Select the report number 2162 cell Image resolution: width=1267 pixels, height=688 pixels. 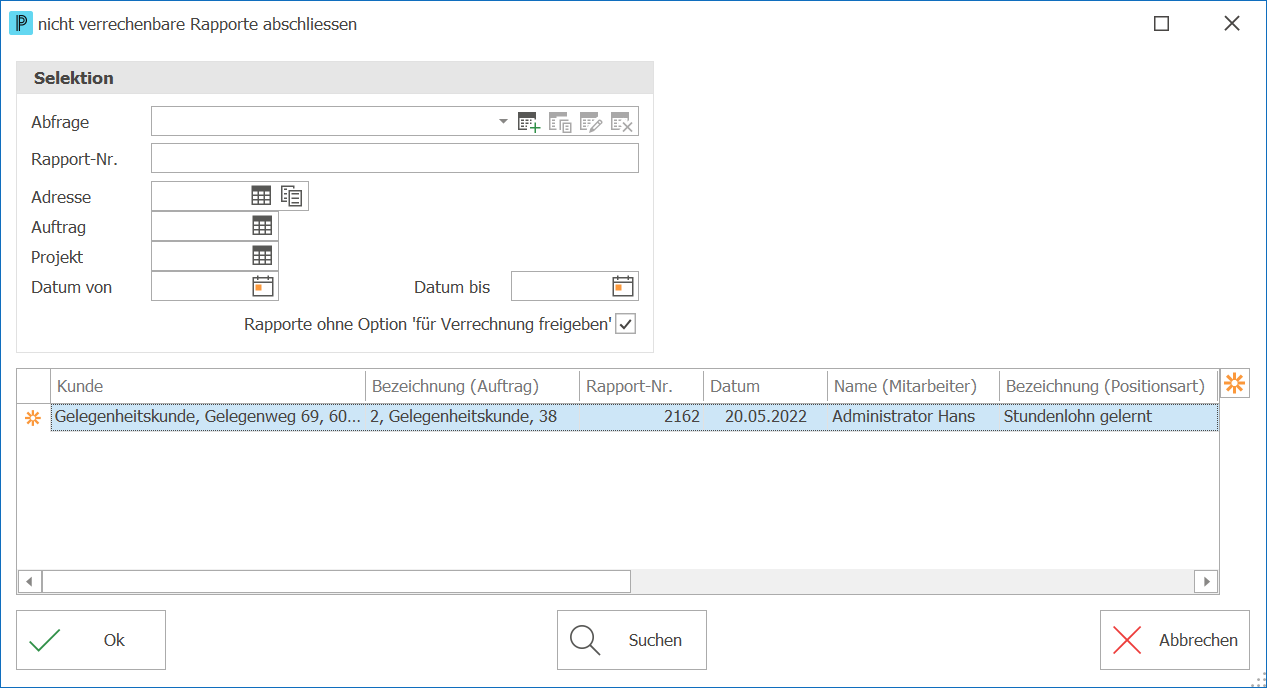coord(642,416)
